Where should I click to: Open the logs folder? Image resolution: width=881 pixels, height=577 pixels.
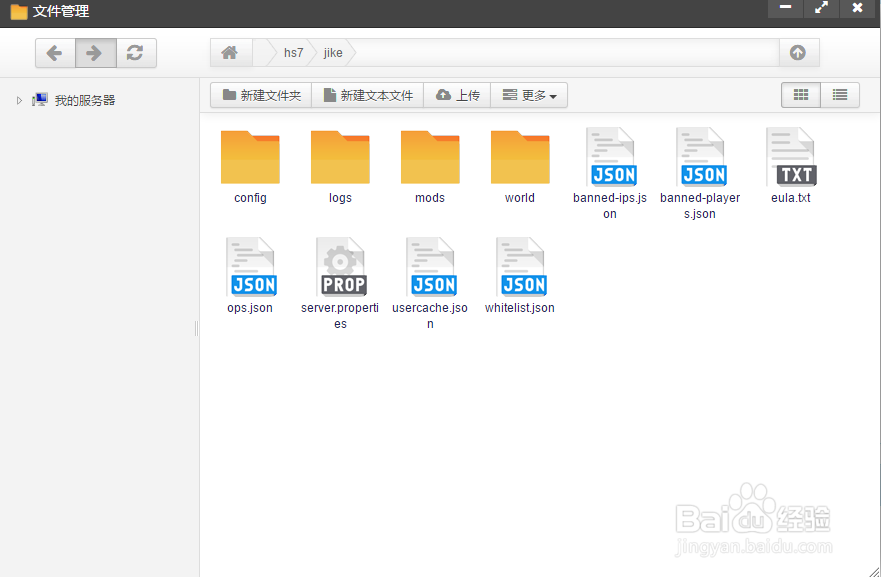[340, 157]
